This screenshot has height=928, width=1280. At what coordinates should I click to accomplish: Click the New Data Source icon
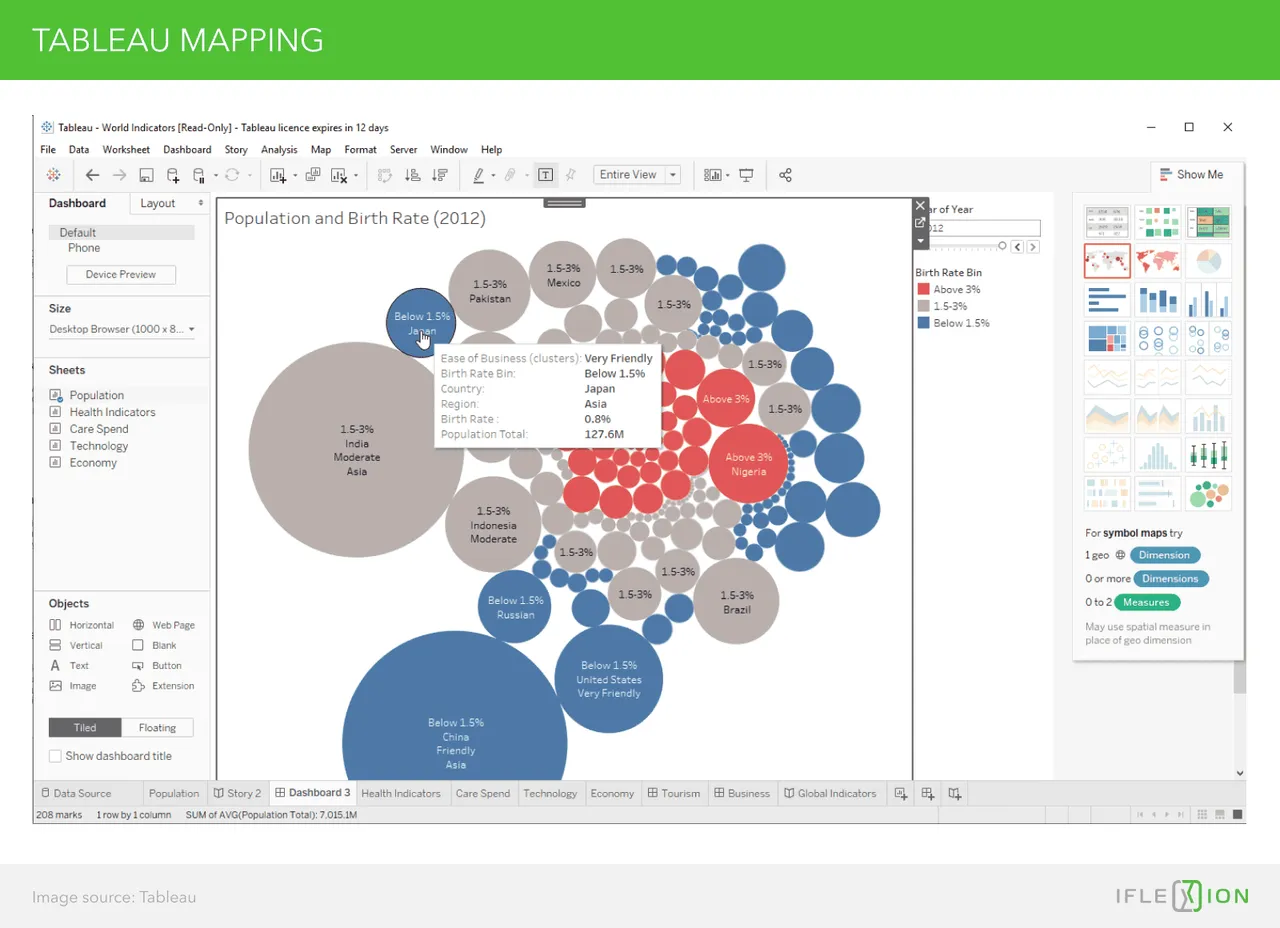click(x=173, y=175)
